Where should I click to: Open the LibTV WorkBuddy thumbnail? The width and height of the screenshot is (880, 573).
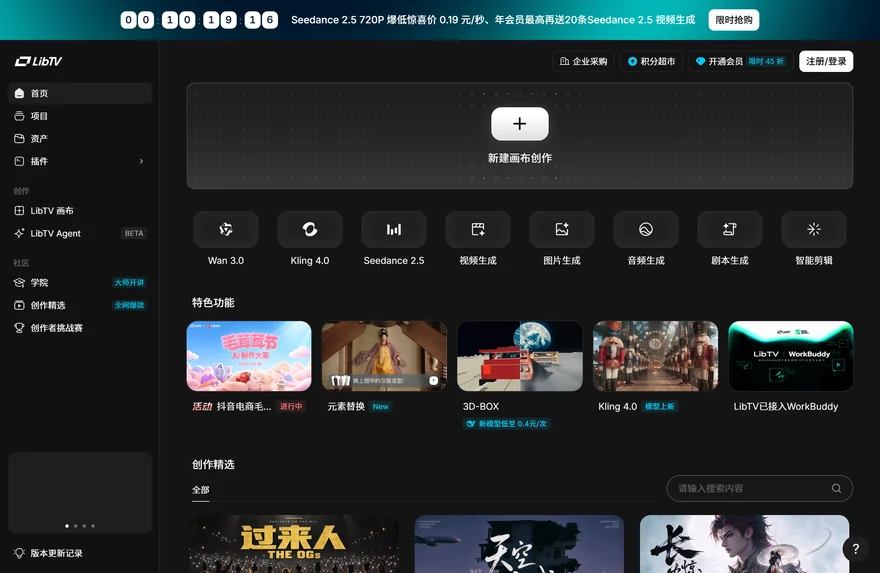791,356
